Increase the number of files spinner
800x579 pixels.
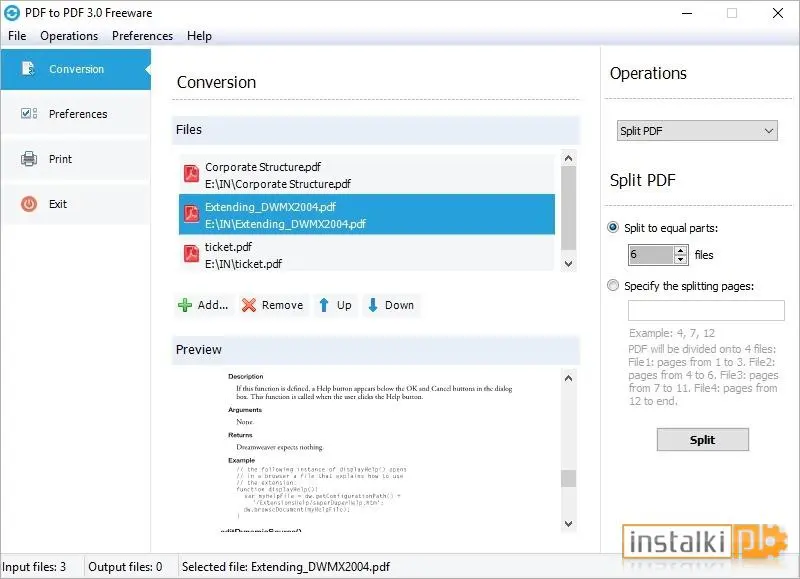pyautogui.click(x=681, y=250)
